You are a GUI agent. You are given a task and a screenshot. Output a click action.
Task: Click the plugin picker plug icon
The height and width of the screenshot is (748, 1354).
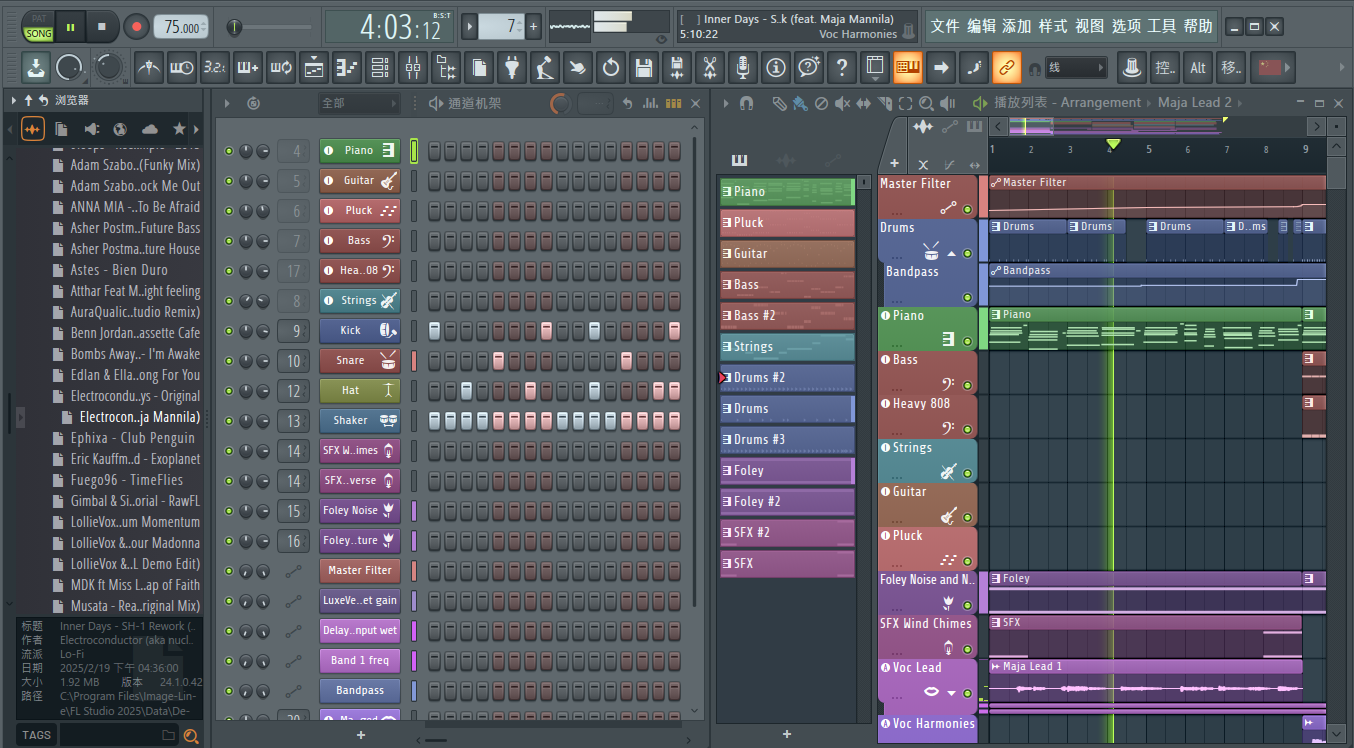coord(512,68)
